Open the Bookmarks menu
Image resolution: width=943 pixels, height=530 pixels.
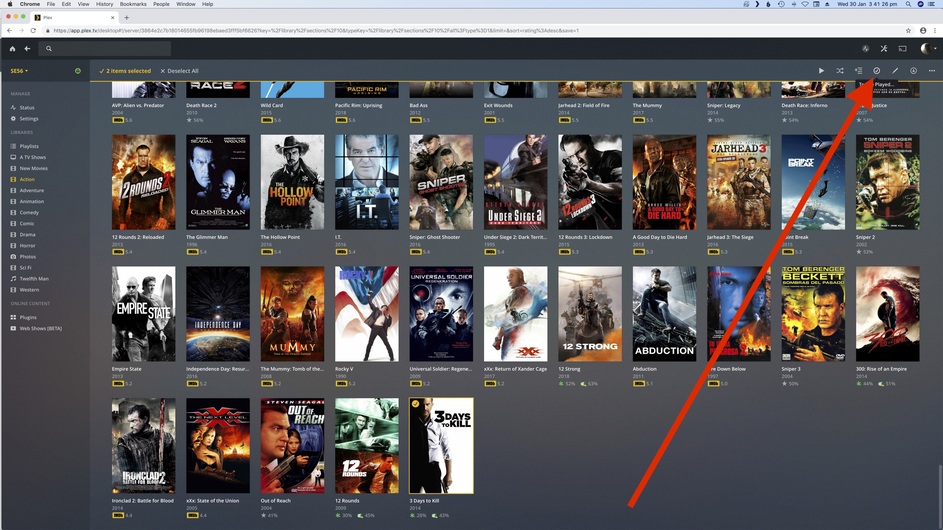[133, 4]
